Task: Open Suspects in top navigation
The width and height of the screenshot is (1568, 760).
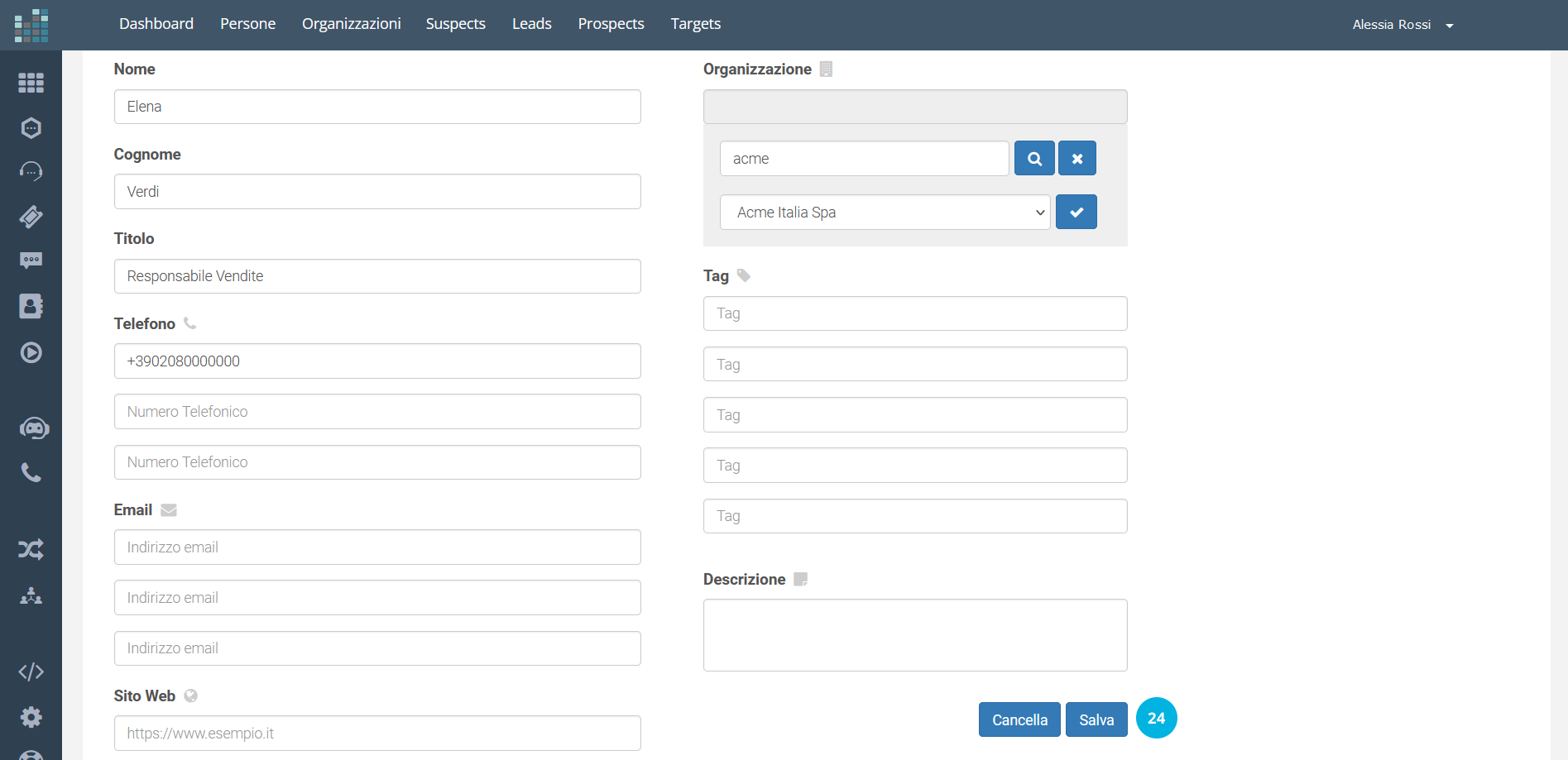Action: pos(456,24)
